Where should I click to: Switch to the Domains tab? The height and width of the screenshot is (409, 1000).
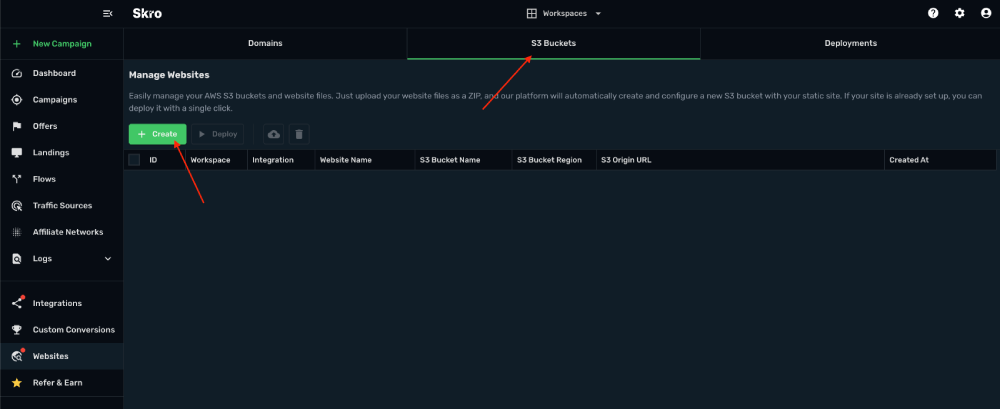click(x=265, y=43)
